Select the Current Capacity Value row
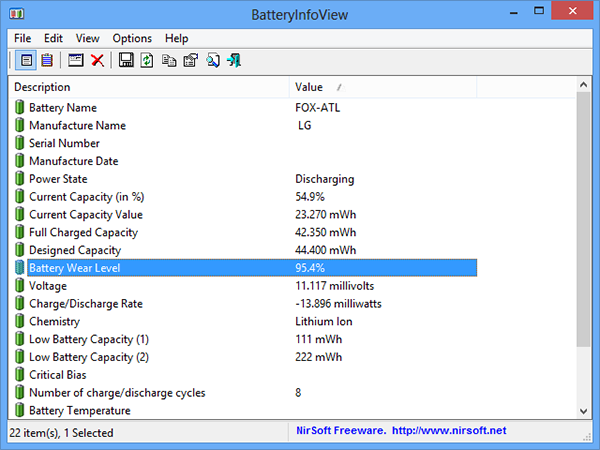 pyautogui.click(x=243, y=214)
